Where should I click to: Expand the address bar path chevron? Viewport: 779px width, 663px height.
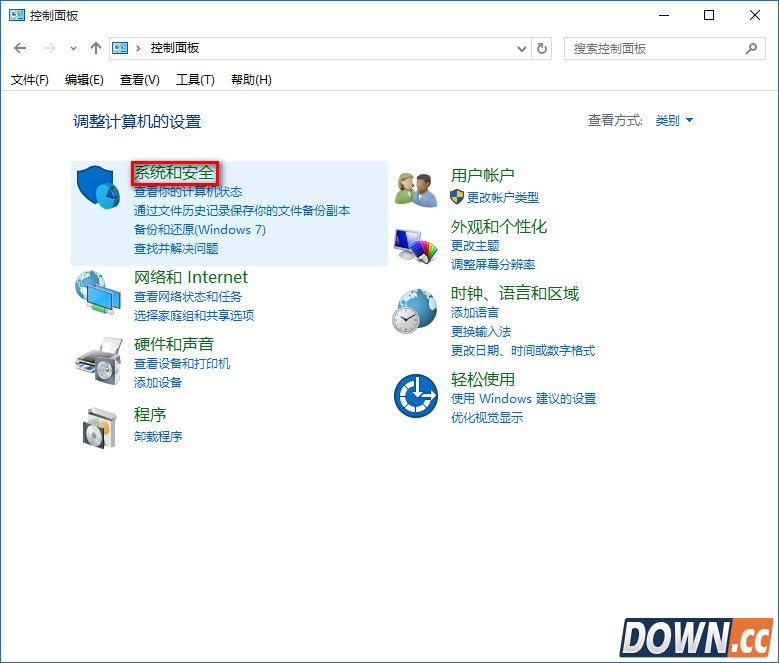(x=138, y=48)
